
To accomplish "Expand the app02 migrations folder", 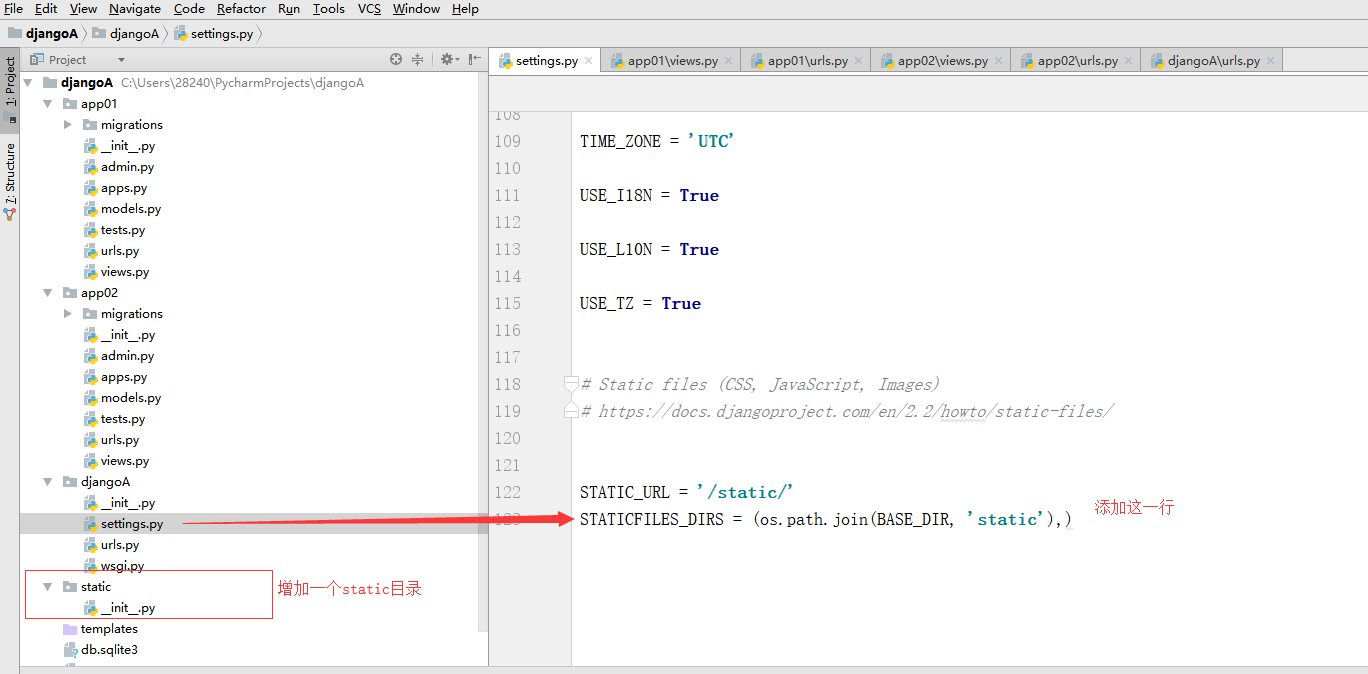I will (x=67, y=314).
